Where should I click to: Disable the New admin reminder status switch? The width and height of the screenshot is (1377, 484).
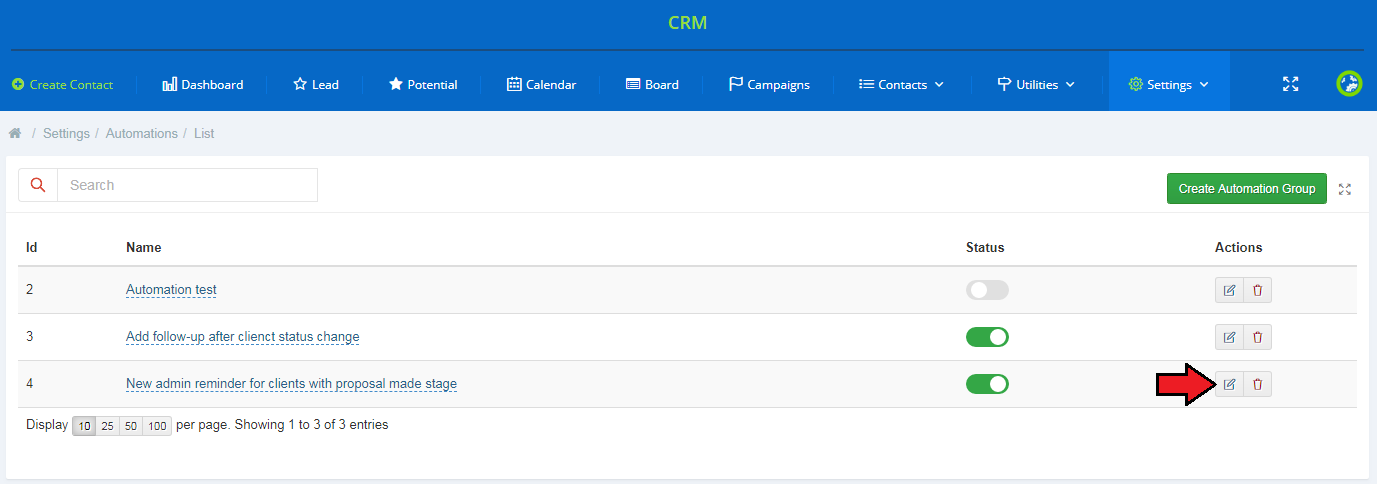987,384
